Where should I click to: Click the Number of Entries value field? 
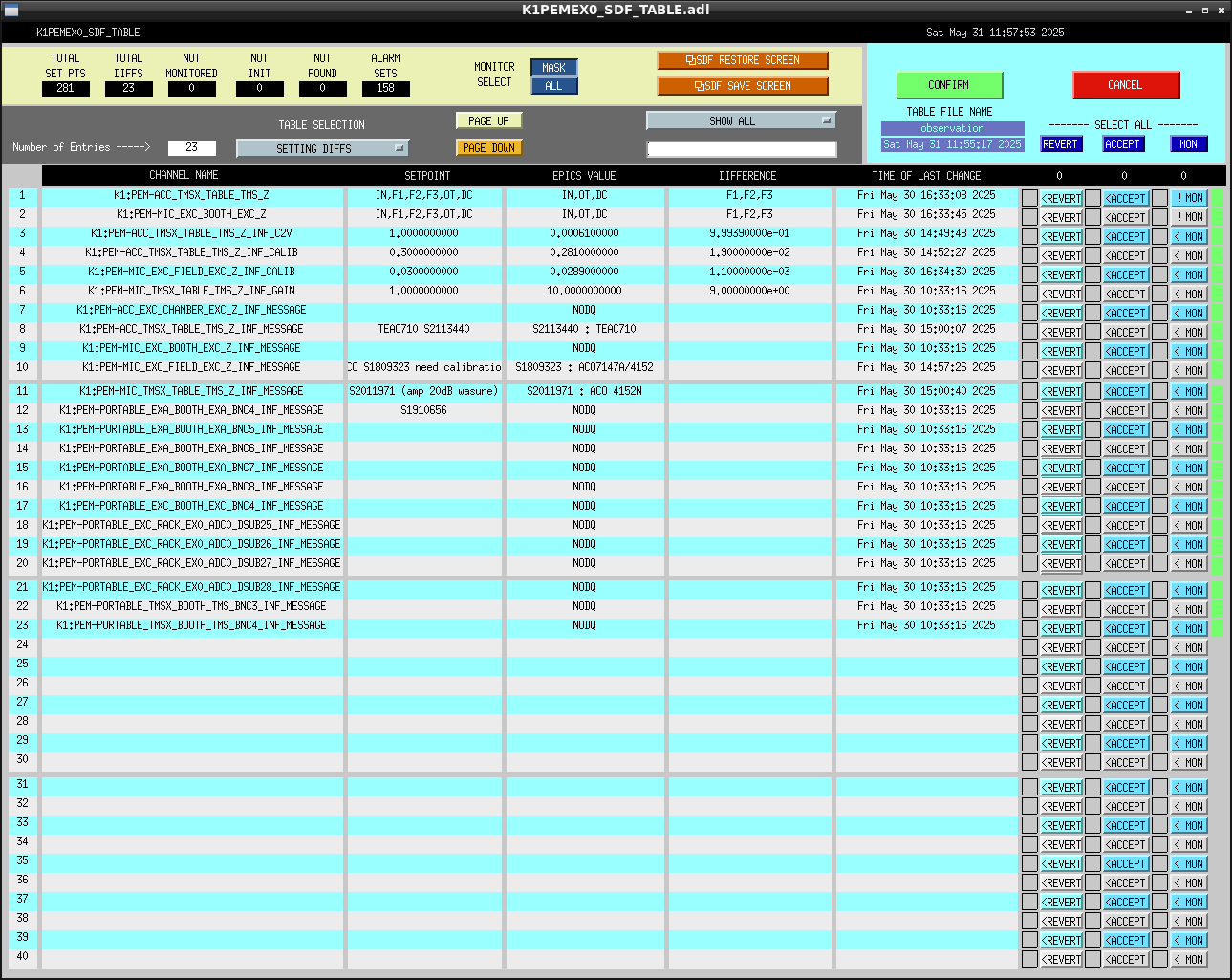[191, 147]
